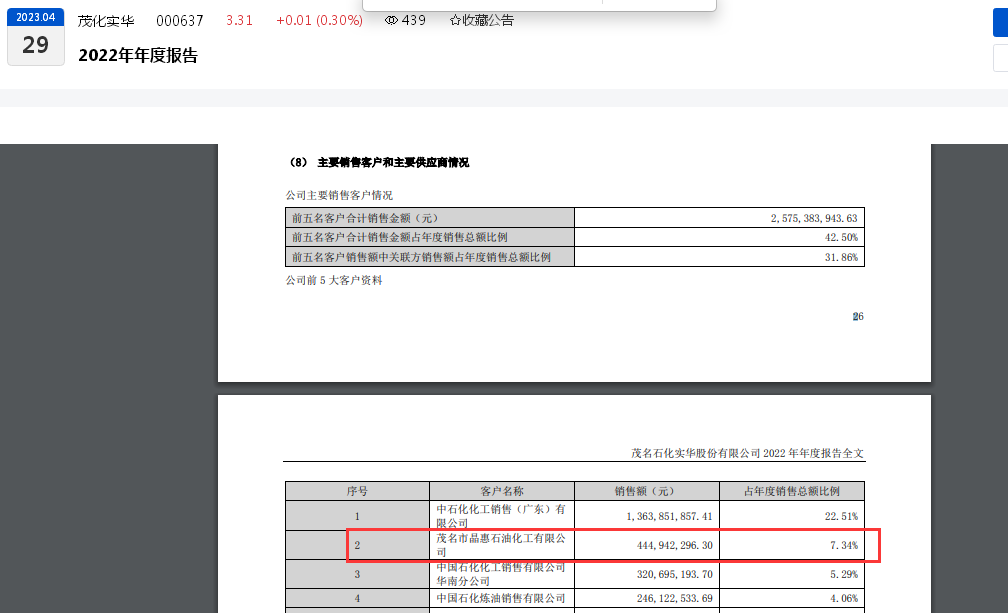
Task: Click the current price 3.31
Action: (x=239, y=21)
